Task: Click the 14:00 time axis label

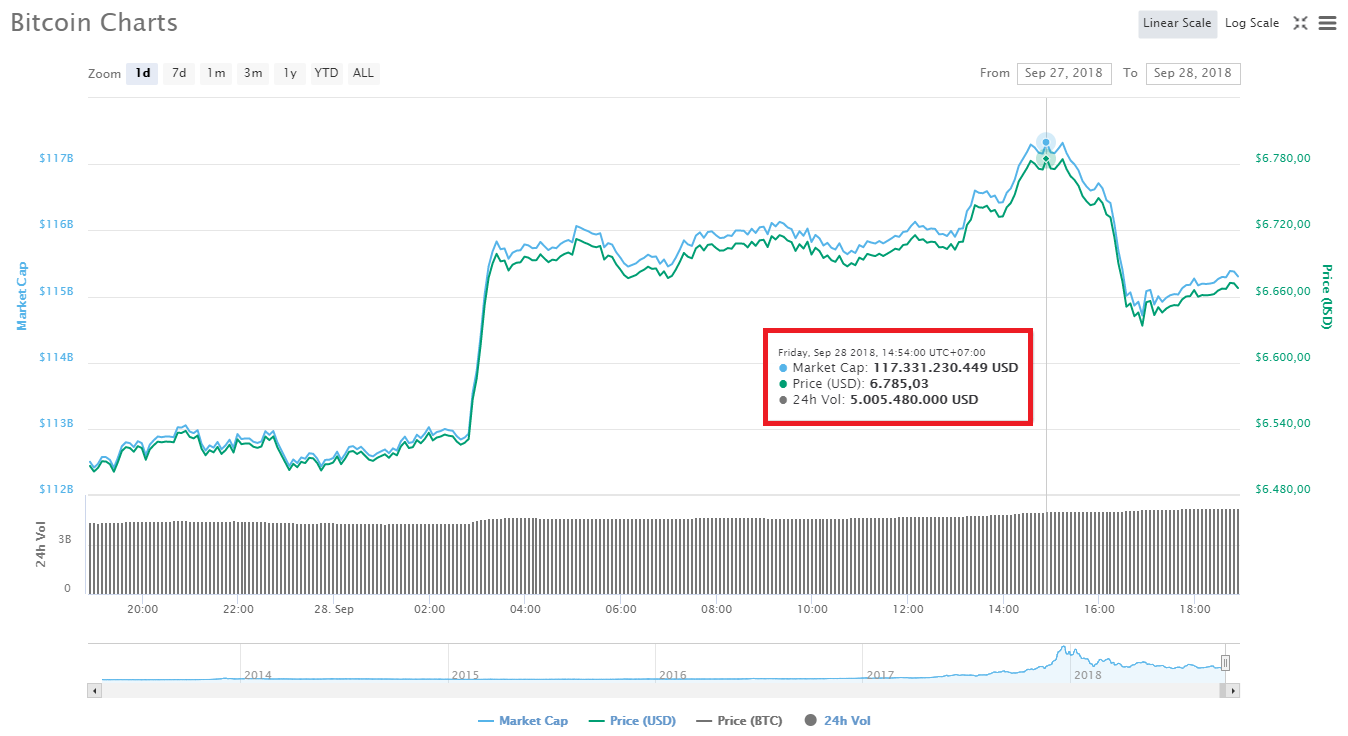Action: [x=1003, y=609]
